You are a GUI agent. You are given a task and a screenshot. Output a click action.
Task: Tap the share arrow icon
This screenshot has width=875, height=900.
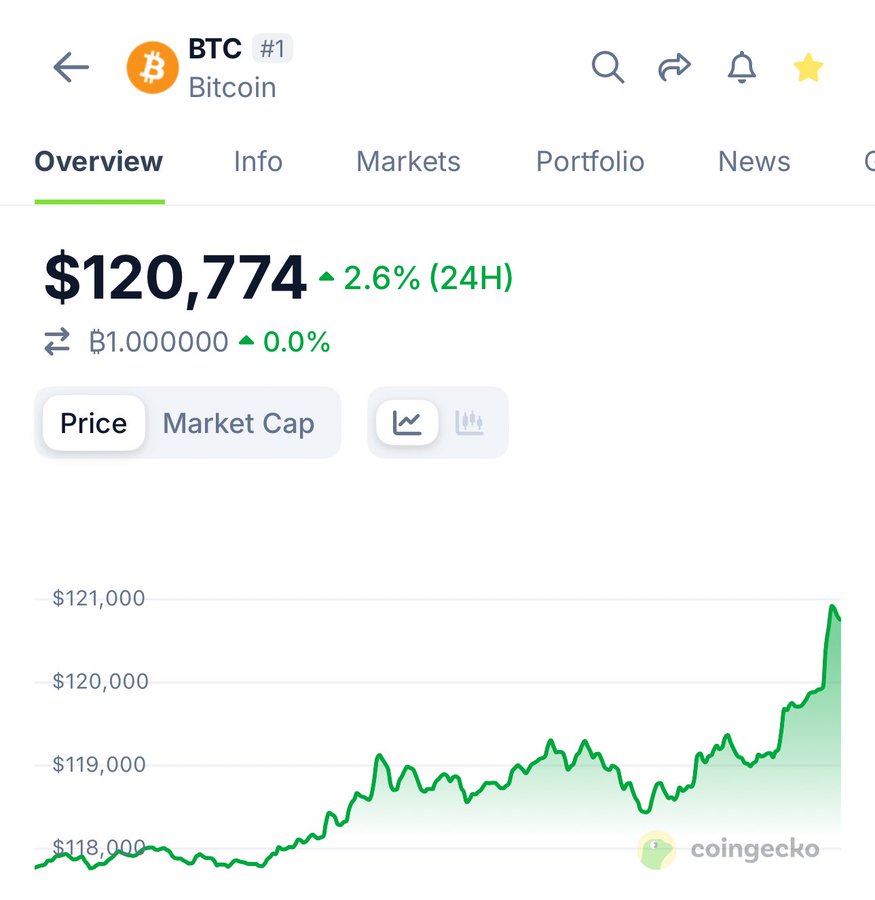[x=674, y=68]
